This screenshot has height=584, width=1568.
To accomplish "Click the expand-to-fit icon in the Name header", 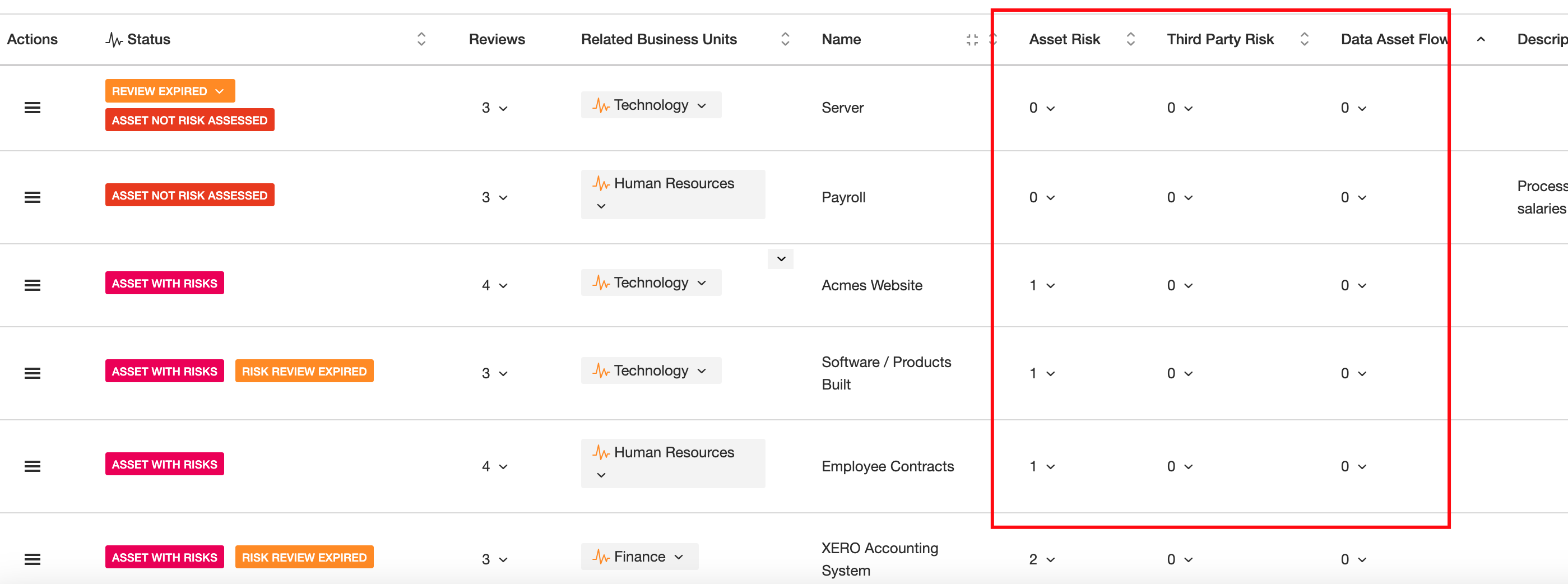I will point(972,39).
